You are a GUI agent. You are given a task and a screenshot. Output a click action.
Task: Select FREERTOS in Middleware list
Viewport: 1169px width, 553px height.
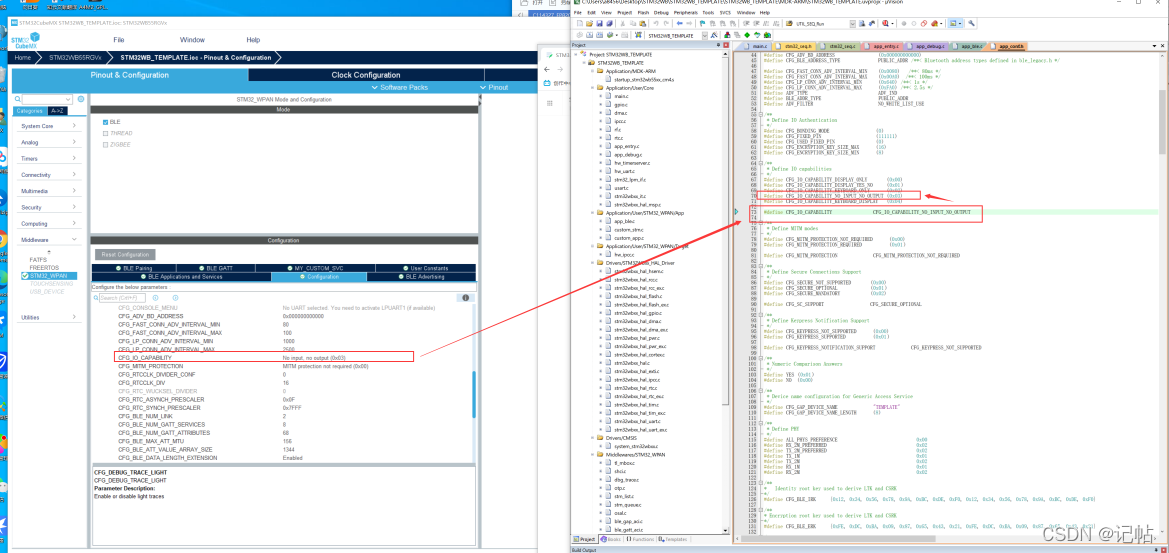pos(45,267)
